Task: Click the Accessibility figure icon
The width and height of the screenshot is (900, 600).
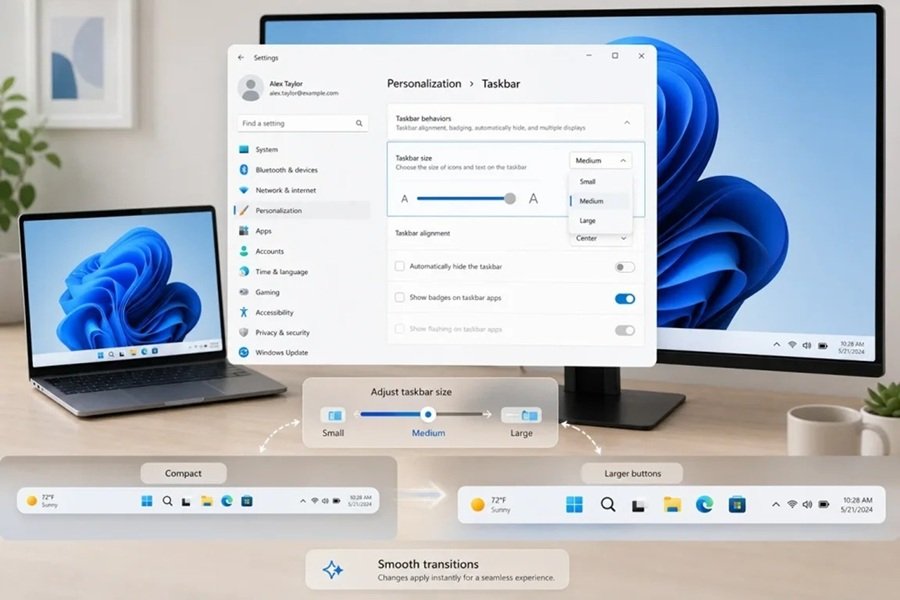Action: [x=244, y=312]
